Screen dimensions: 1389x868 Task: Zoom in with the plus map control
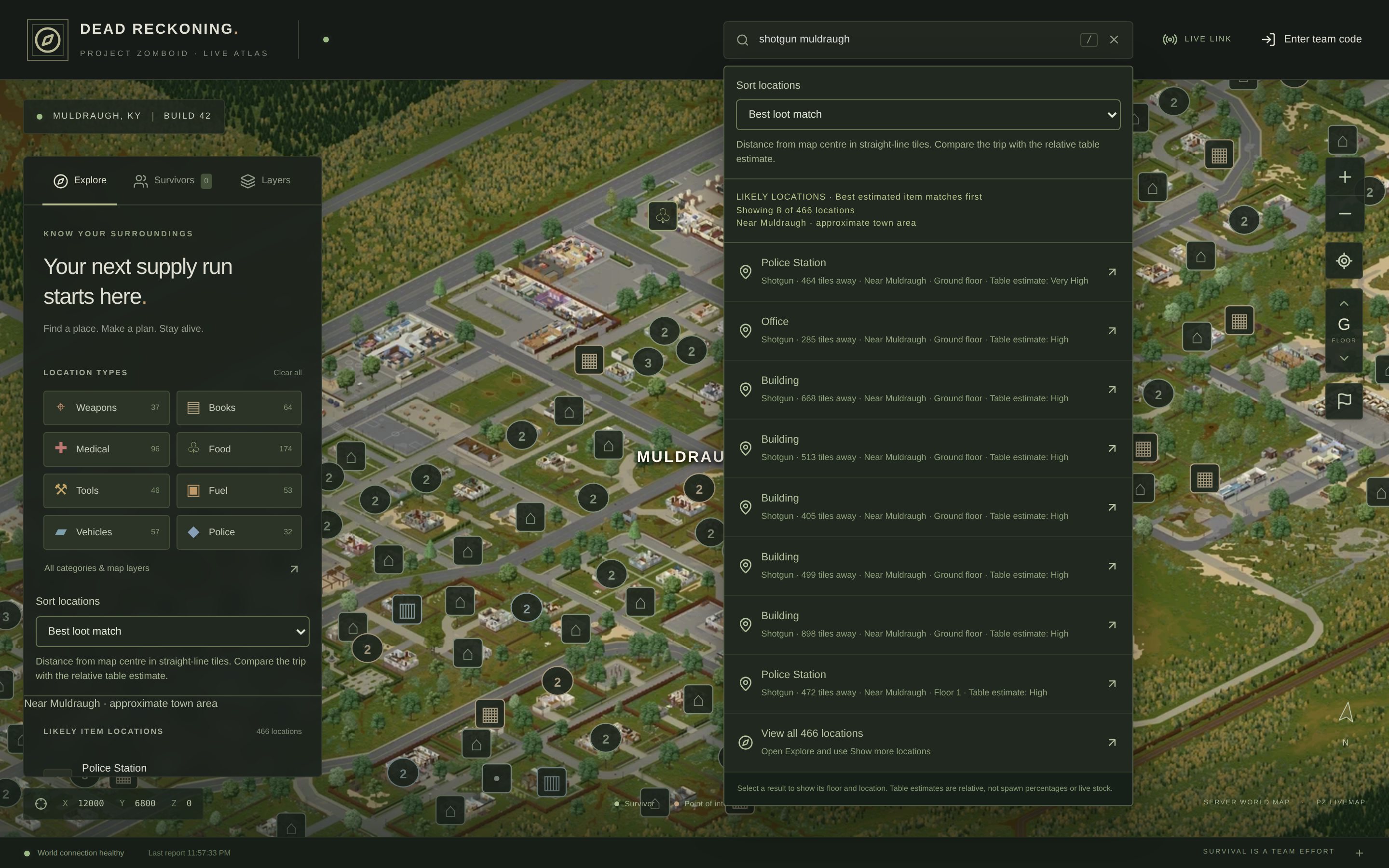tap(1344, 177)
